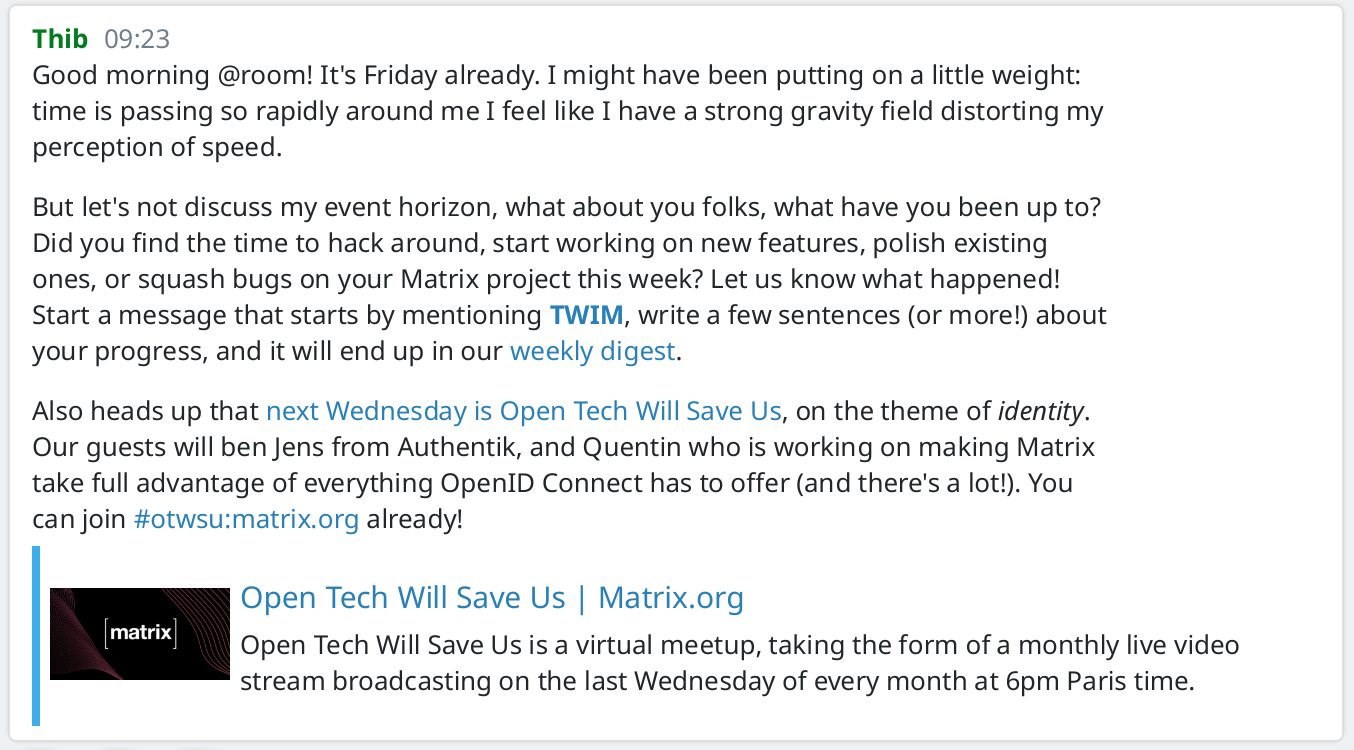Click the italic word identity
This screenshot has height=750, width=1354.
[1040, 411]
